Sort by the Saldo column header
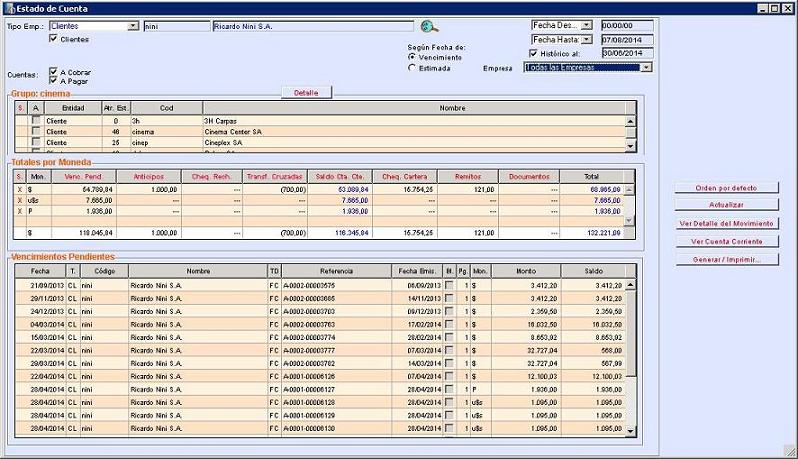The image size is (798, 459). tap(596, 271)
